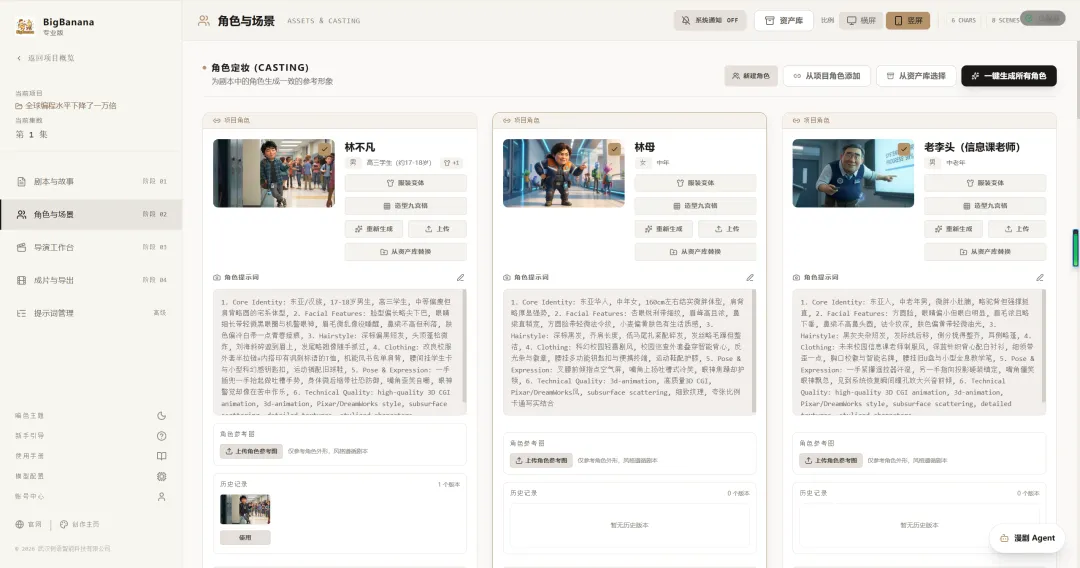Open the 创作主页 palette link

(x=79, y=525)
